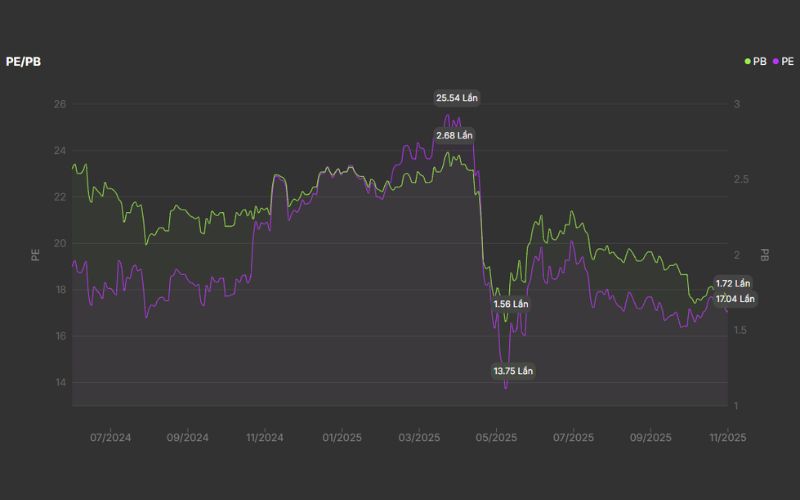Click the 25.54 Lần peak label
The image size is (800, 500).
[457, 98]
